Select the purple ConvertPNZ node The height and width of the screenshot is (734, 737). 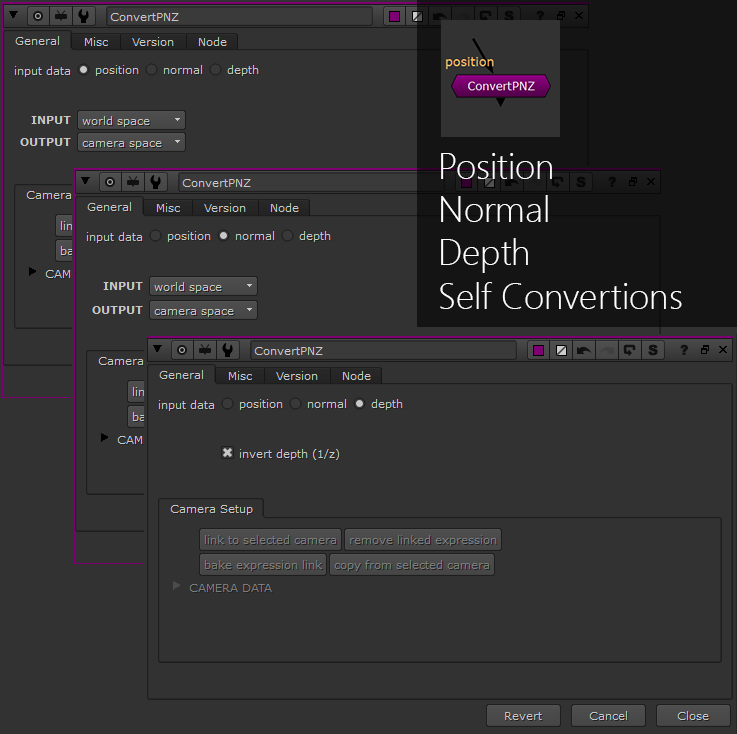[x=501, y=86]
